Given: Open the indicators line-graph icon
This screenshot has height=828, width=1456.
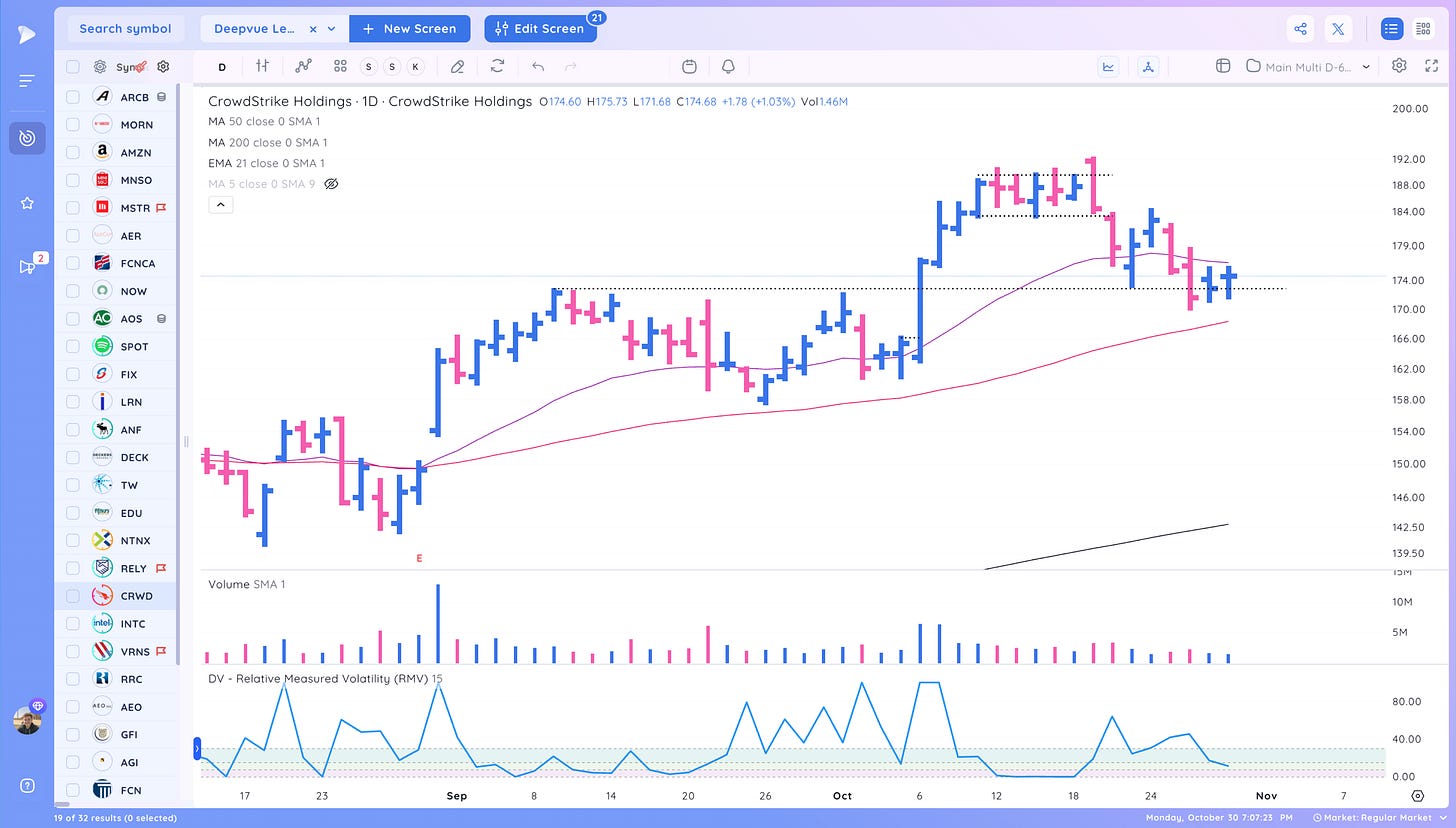Looking at the screenshot, I should point(302,66).
